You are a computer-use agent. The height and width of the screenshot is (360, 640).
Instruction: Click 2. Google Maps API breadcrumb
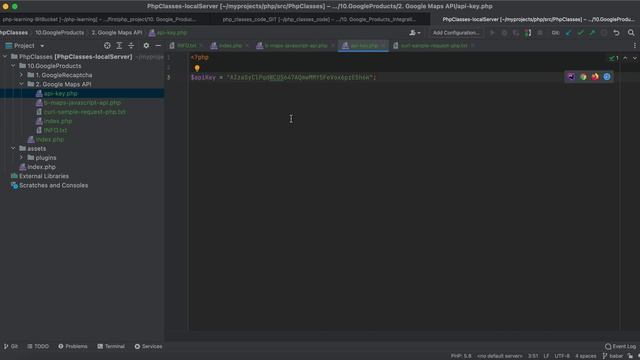pos(117,33)
